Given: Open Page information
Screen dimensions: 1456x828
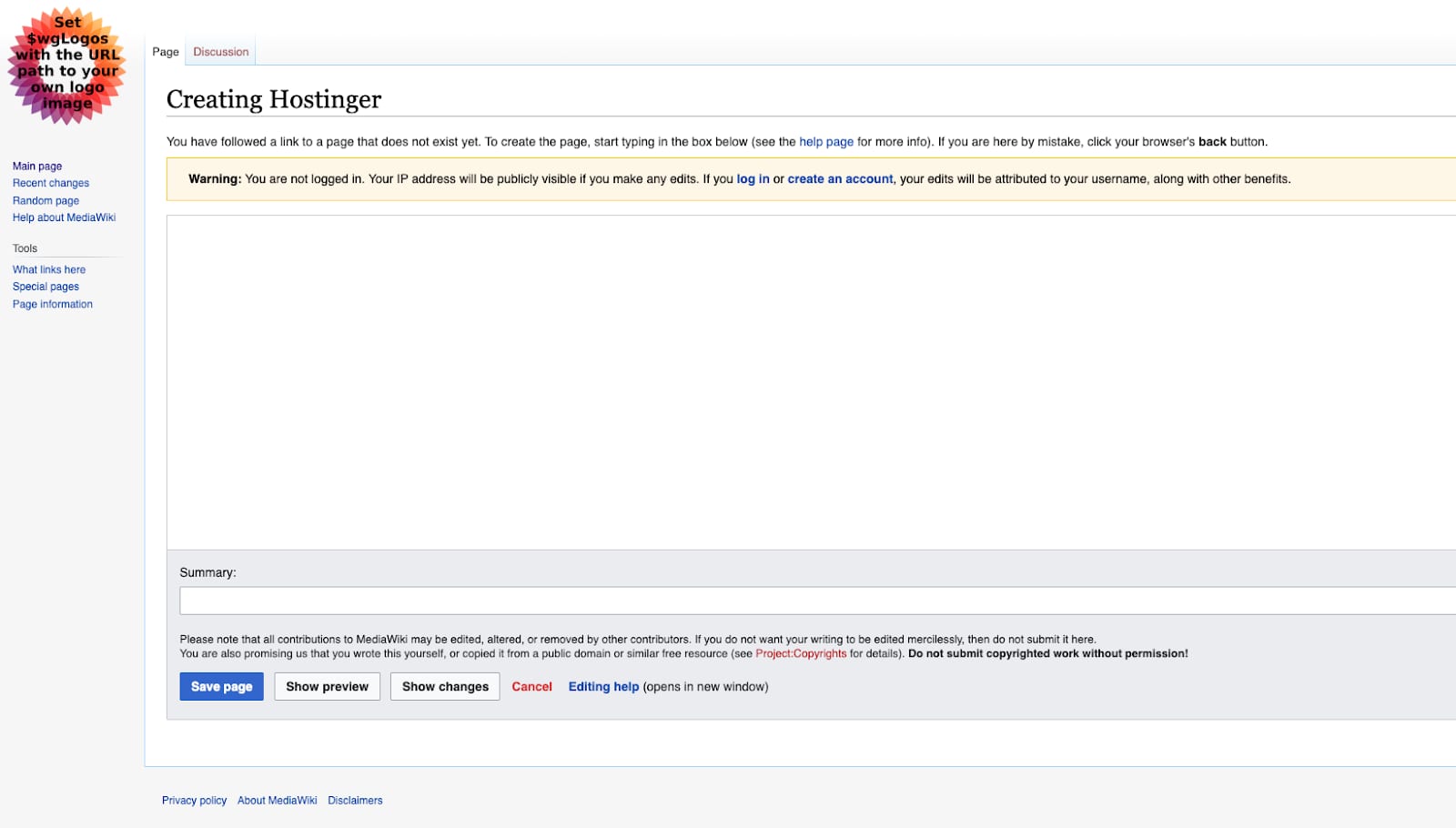Looking at the screenshot, I should [x=52, y=303].
